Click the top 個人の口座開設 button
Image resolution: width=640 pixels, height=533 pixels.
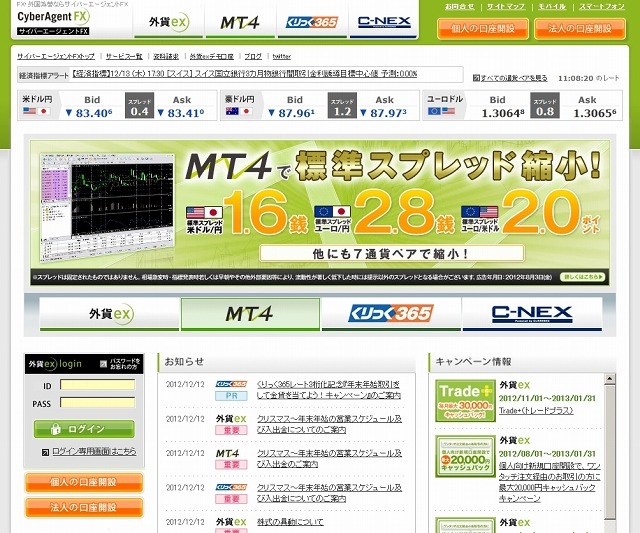[483, 29]
